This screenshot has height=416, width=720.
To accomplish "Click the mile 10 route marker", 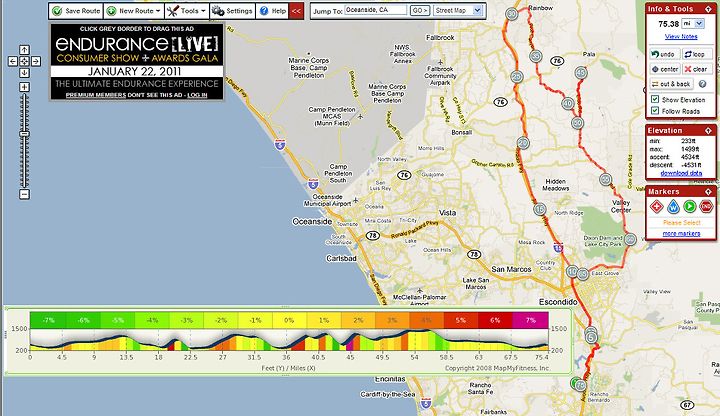I will coord(572,271).
